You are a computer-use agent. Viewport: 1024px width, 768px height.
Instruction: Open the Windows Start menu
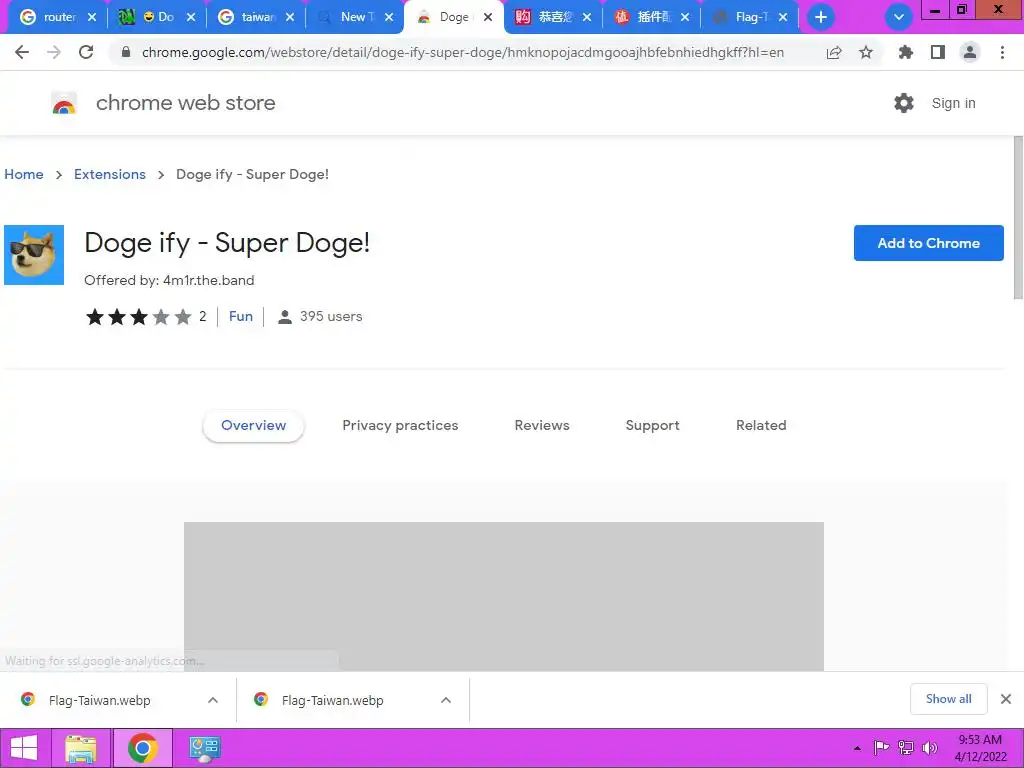(24, 748)
